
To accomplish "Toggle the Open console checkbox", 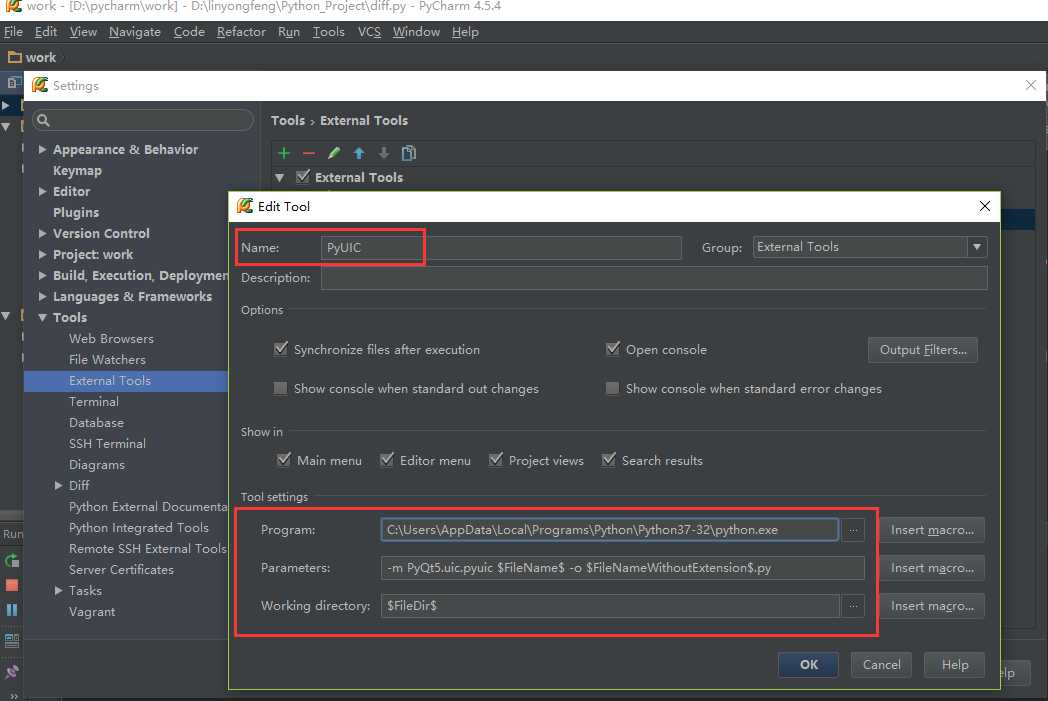I will [612, 349].
